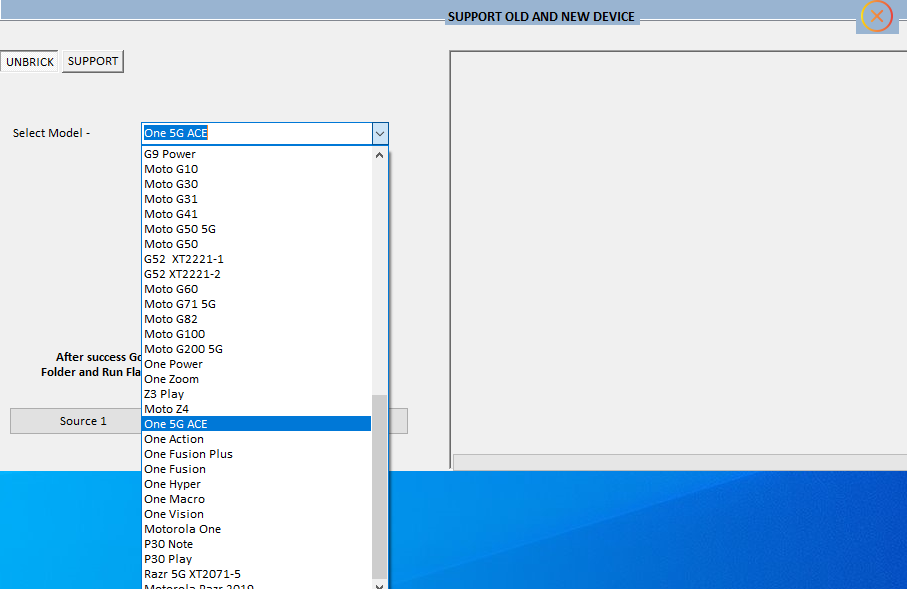Viewport: 907px width, 589px height.
Task: Select P30 Note model
Action: 256,544
